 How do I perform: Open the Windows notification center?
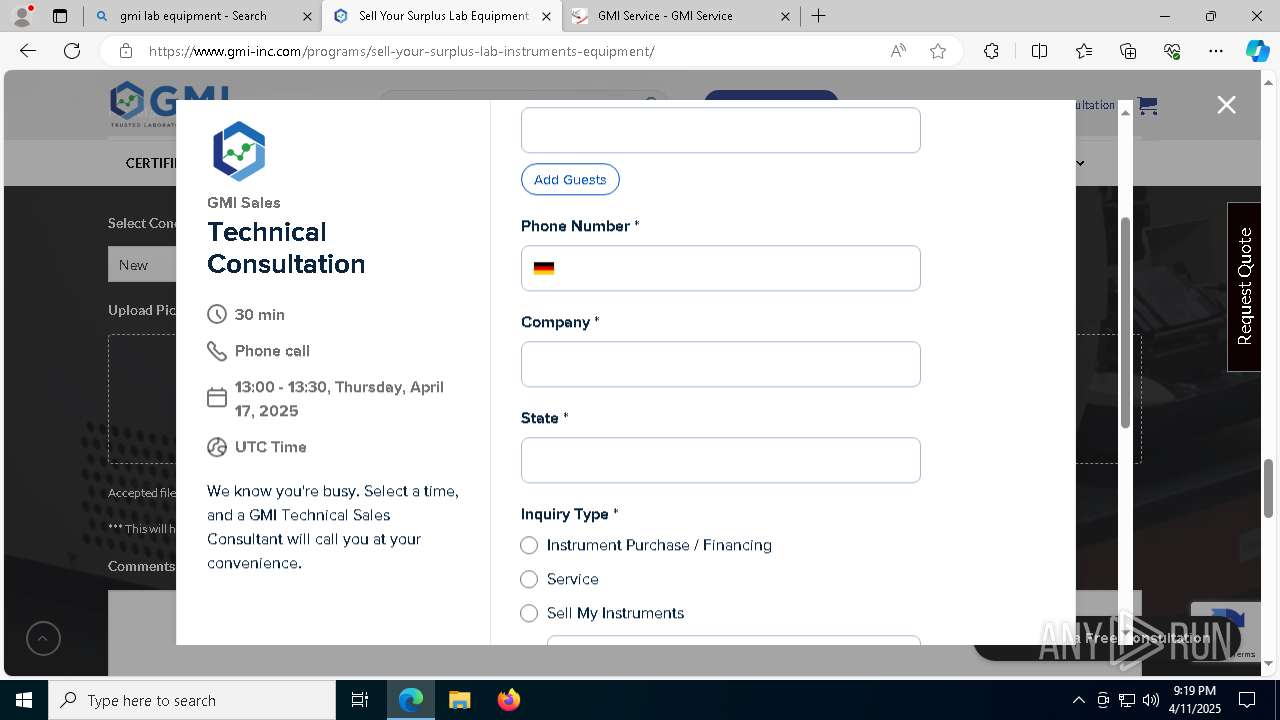(1247, 700)
